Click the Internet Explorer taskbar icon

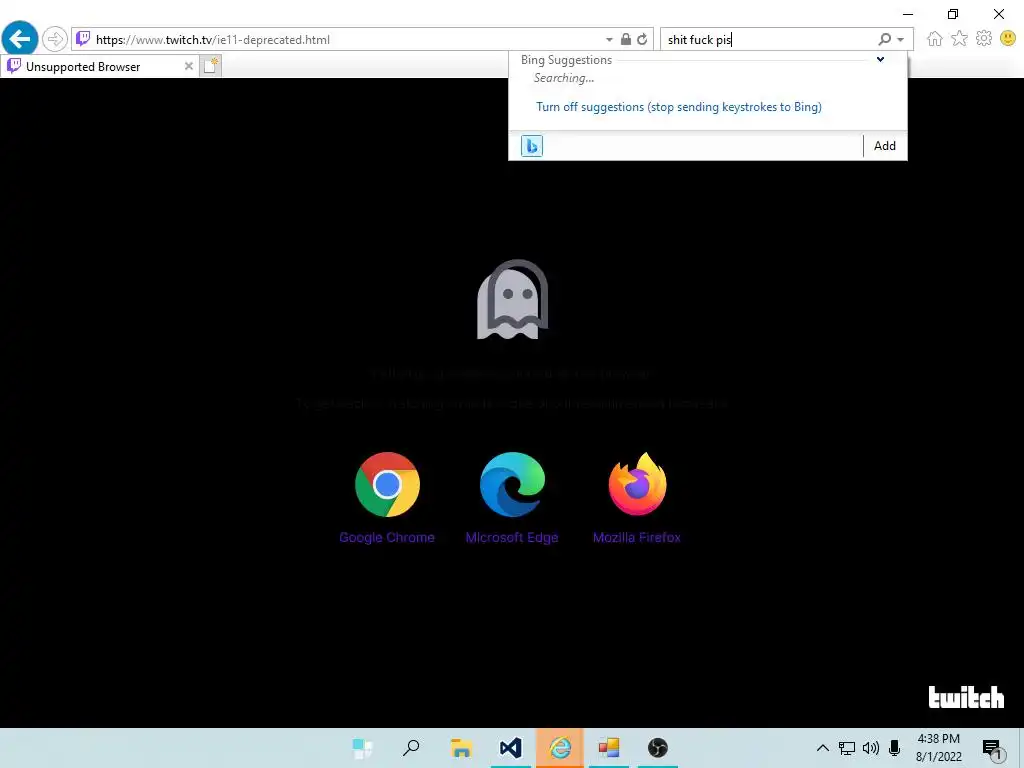560,748
